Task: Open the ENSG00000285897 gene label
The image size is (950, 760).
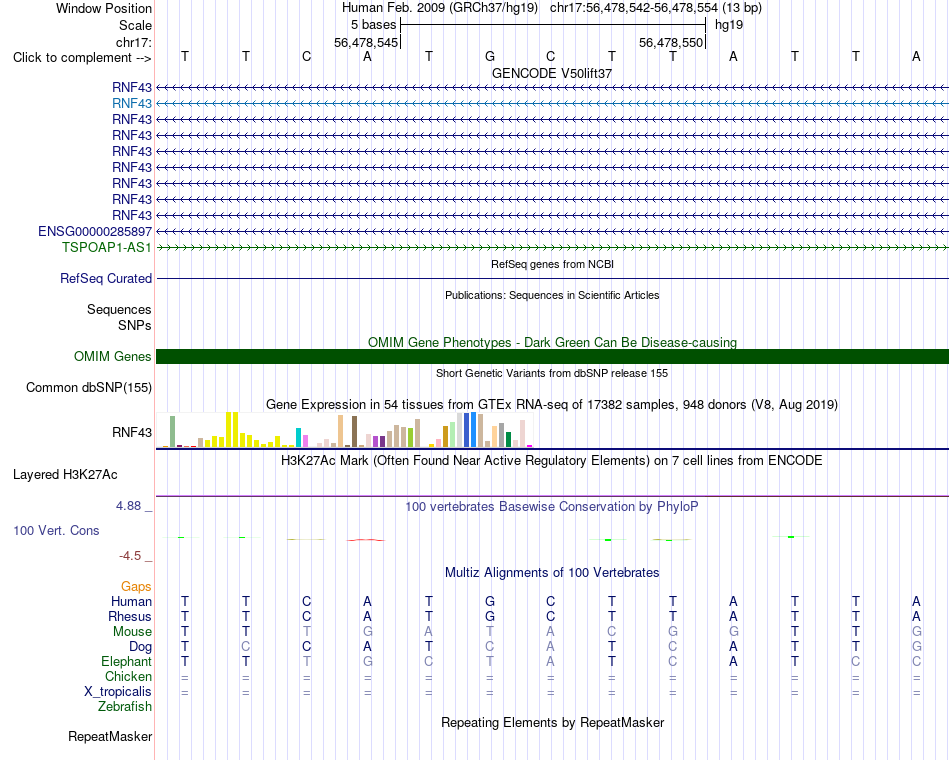Action: coord(95,232)
